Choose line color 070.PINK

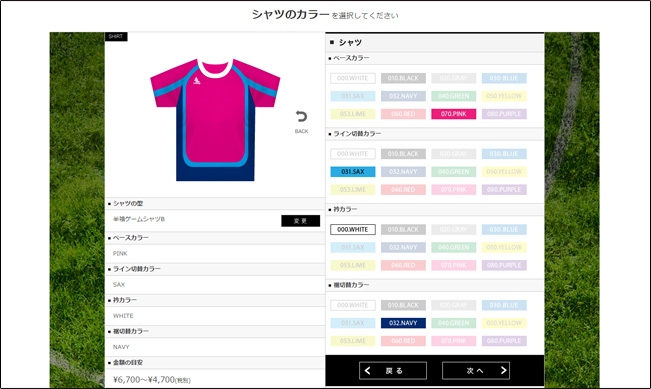pyautogui.click(x=454, y=189)
